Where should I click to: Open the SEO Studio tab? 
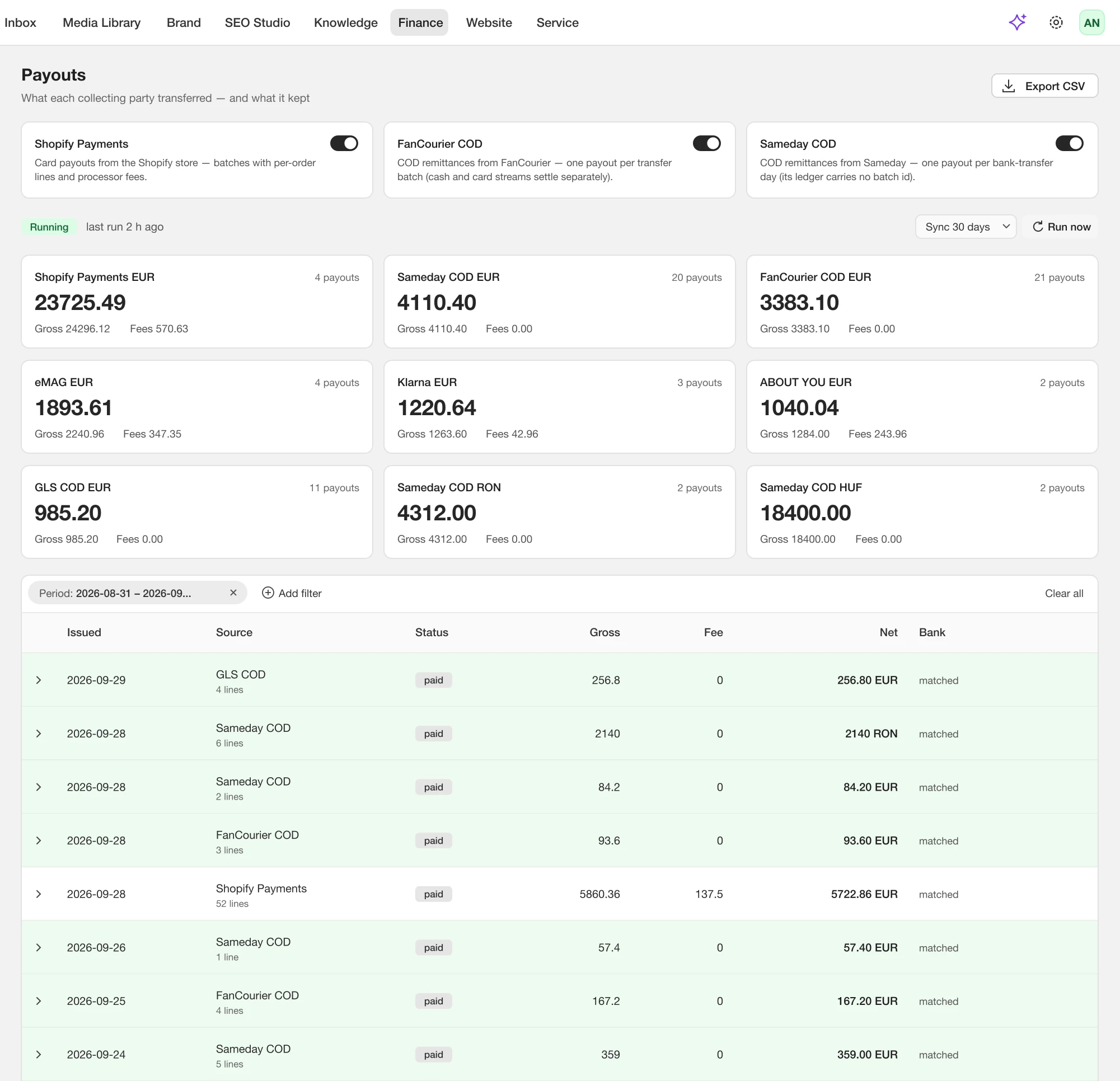[x=257, y=22]
